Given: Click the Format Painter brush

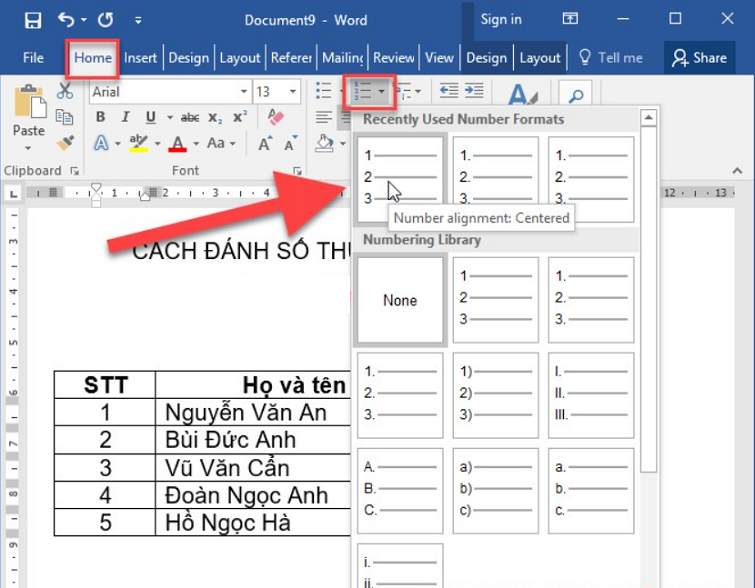Looking at the screenshot, I should [66, 143].
